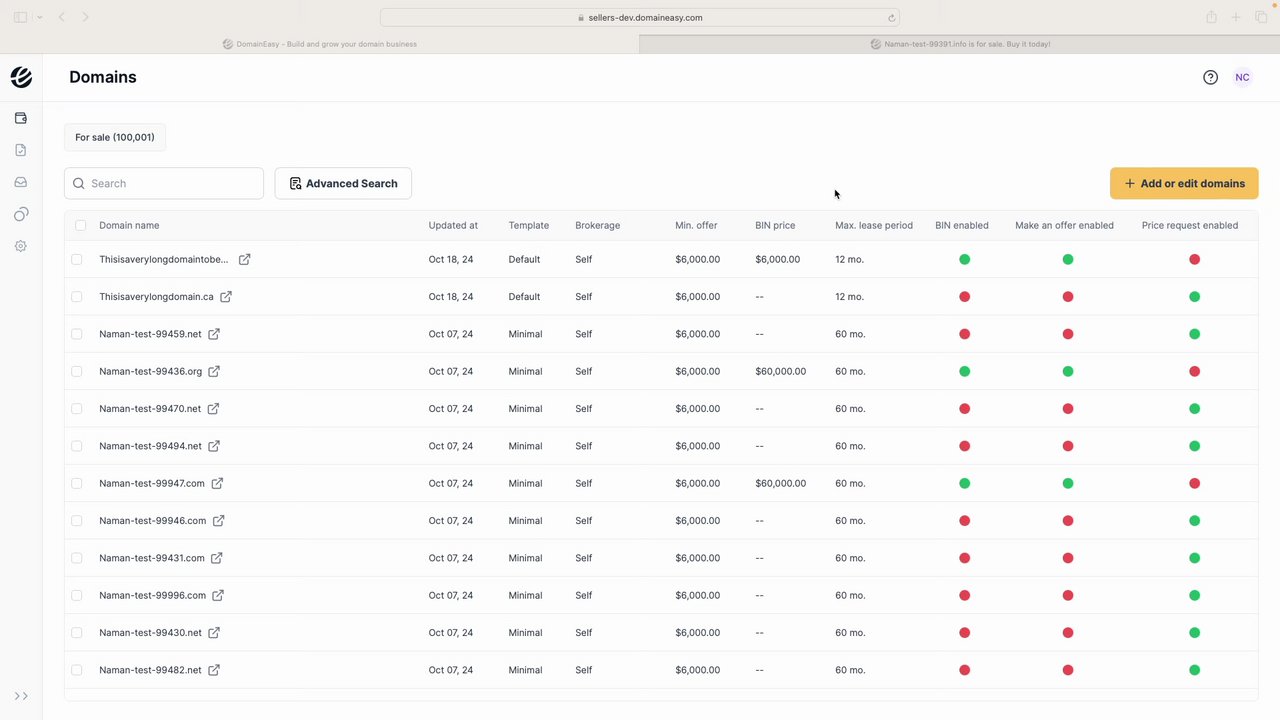Open Thisisaverylongdomain.ca domain name
1280x720 pixels.
tap(156, 297)
